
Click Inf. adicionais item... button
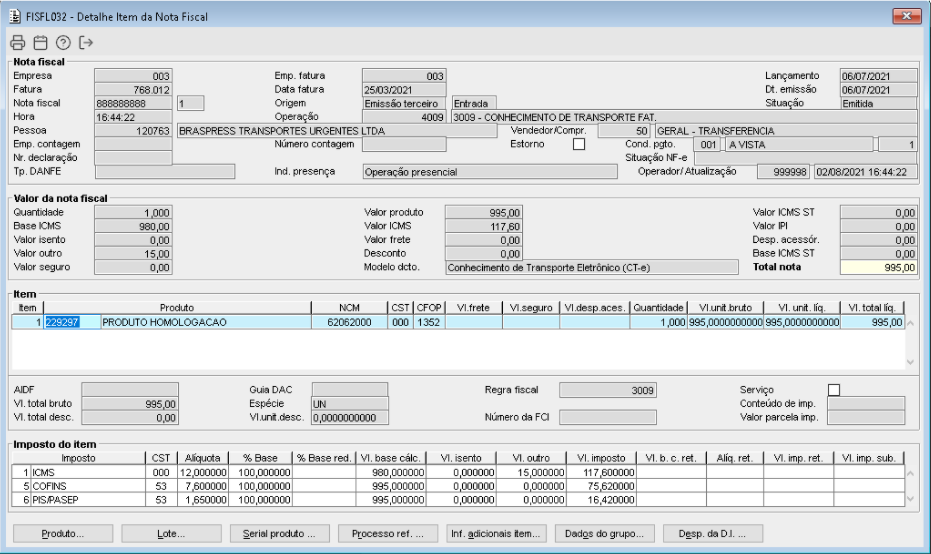(496, 534)
